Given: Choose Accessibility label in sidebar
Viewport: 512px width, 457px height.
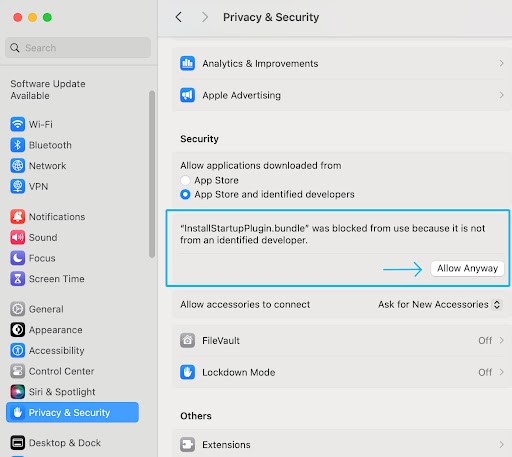Looking at the screenshot, I should coord(56,350).
